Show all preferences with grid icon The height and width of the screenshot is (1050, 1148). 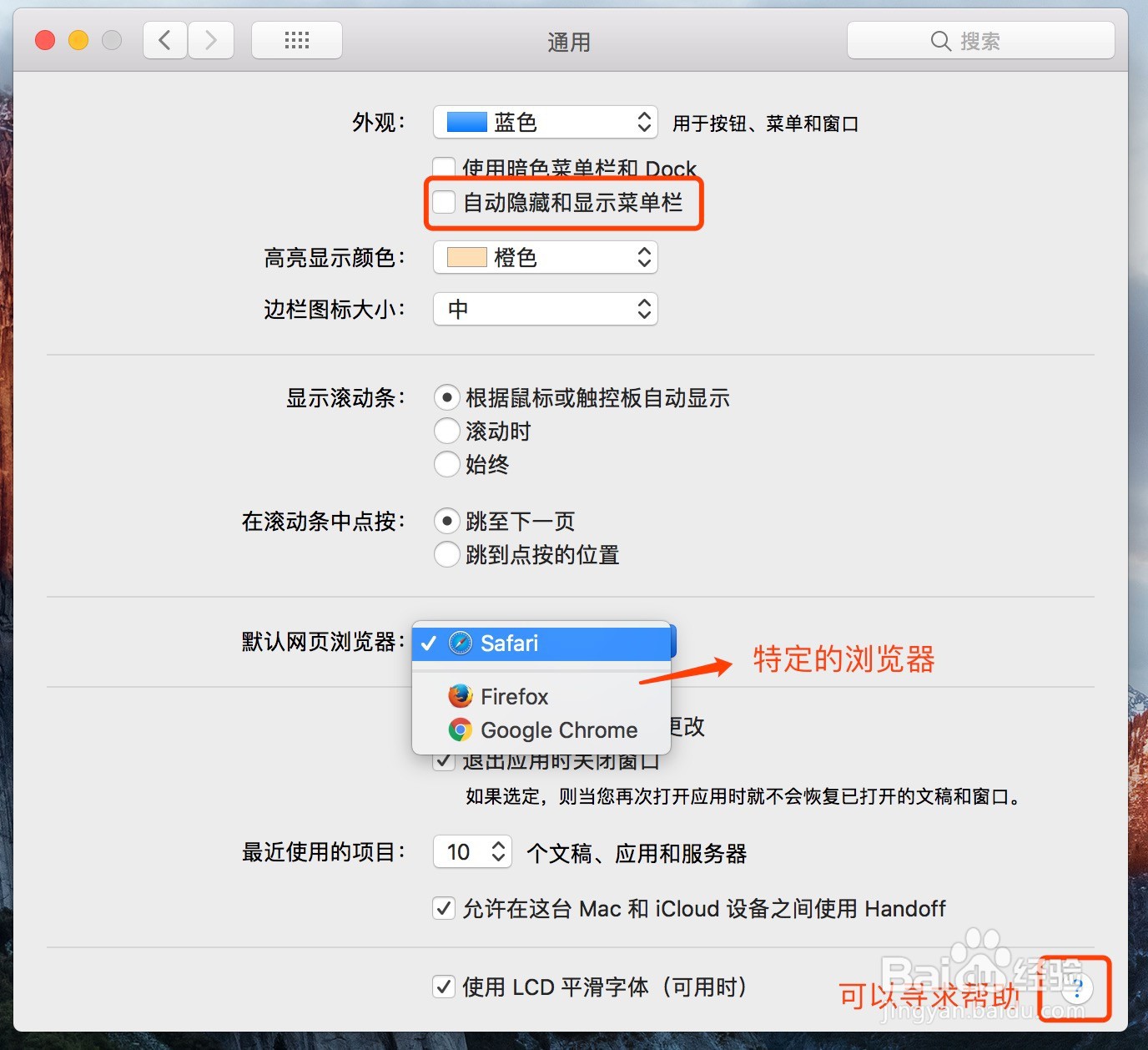coord(297,40)
